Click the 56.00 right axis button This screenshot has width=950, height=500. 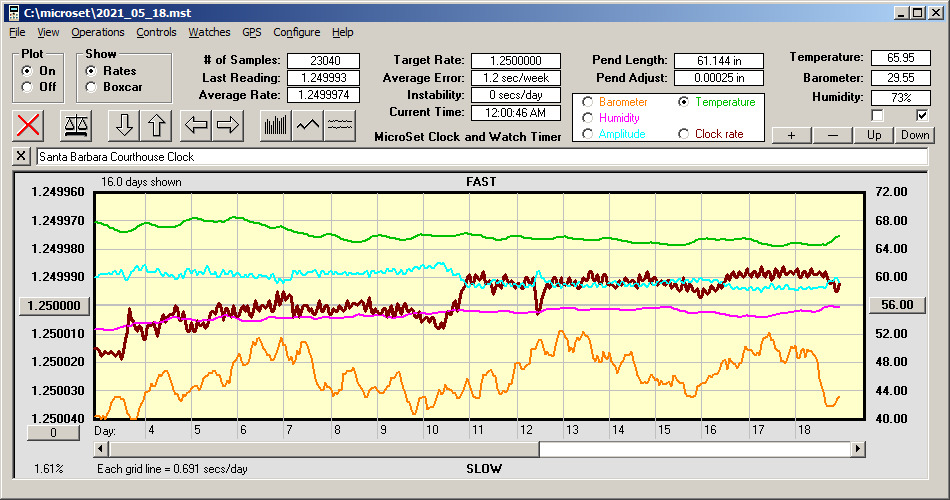(x=897, y=305)
